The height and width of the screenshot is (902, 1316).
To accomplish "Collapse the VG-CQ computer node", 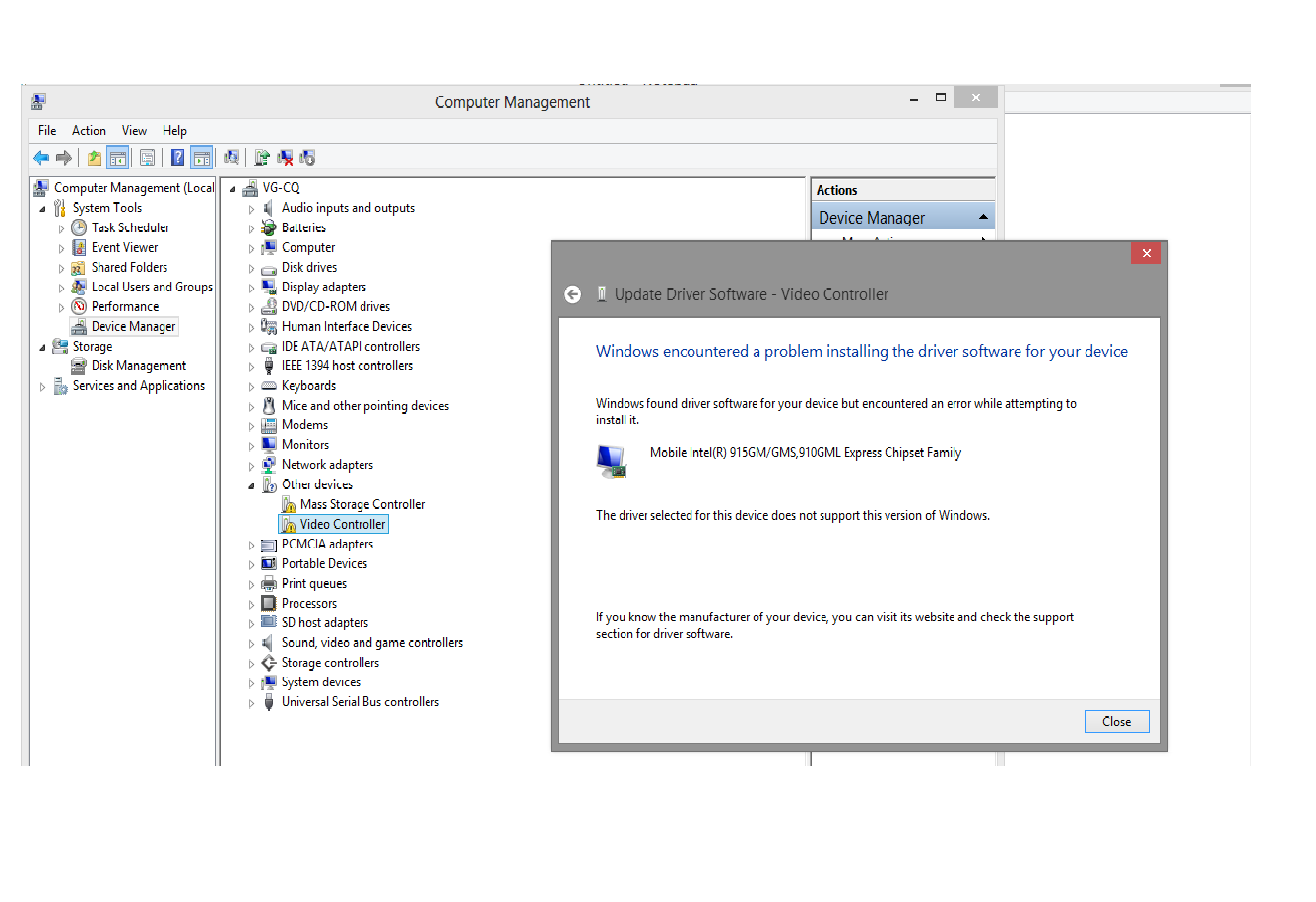I will pos(232,188).
